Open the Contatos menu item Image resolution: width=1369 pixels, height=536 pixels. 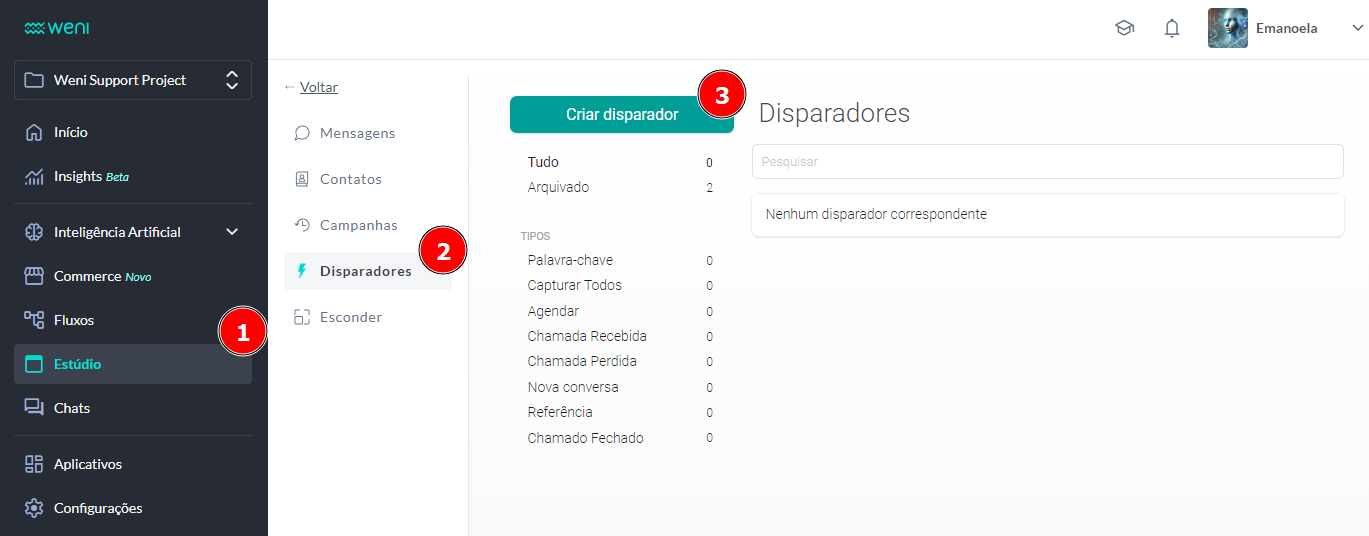click(x=350, y=179)
